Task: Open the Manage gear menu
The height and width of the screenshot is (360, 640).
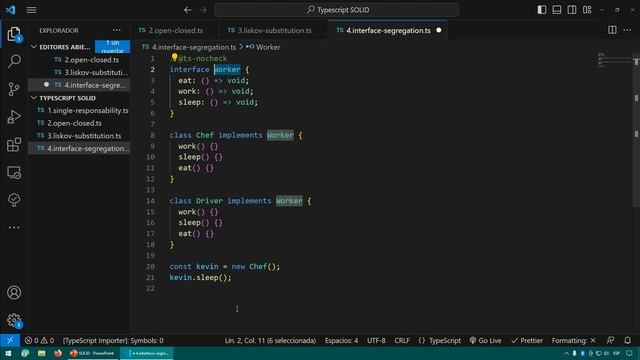Action: pos(14,320)
